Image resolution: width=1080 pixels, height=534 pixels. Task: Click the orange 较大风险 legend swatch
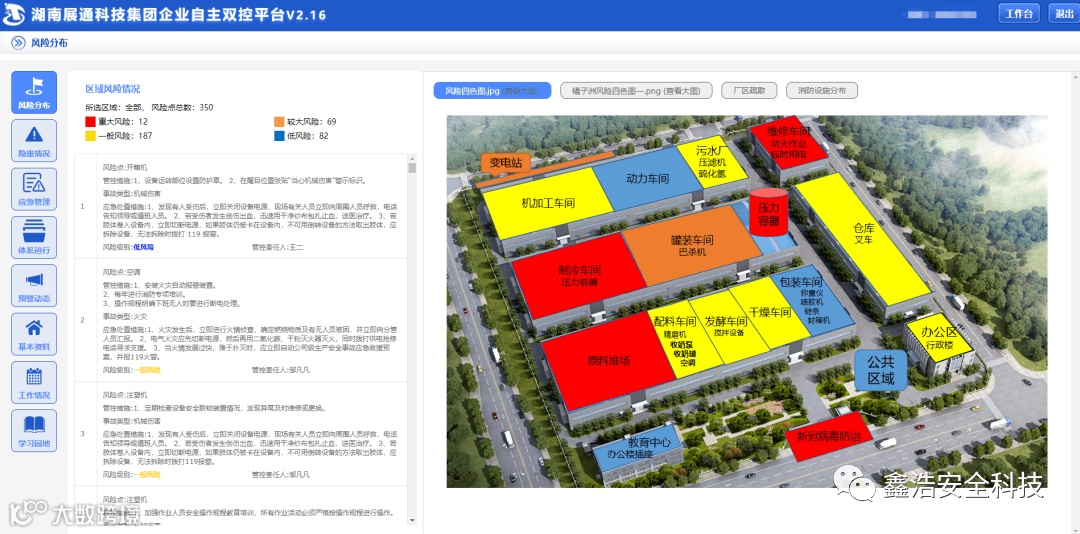tap(279, 122)
